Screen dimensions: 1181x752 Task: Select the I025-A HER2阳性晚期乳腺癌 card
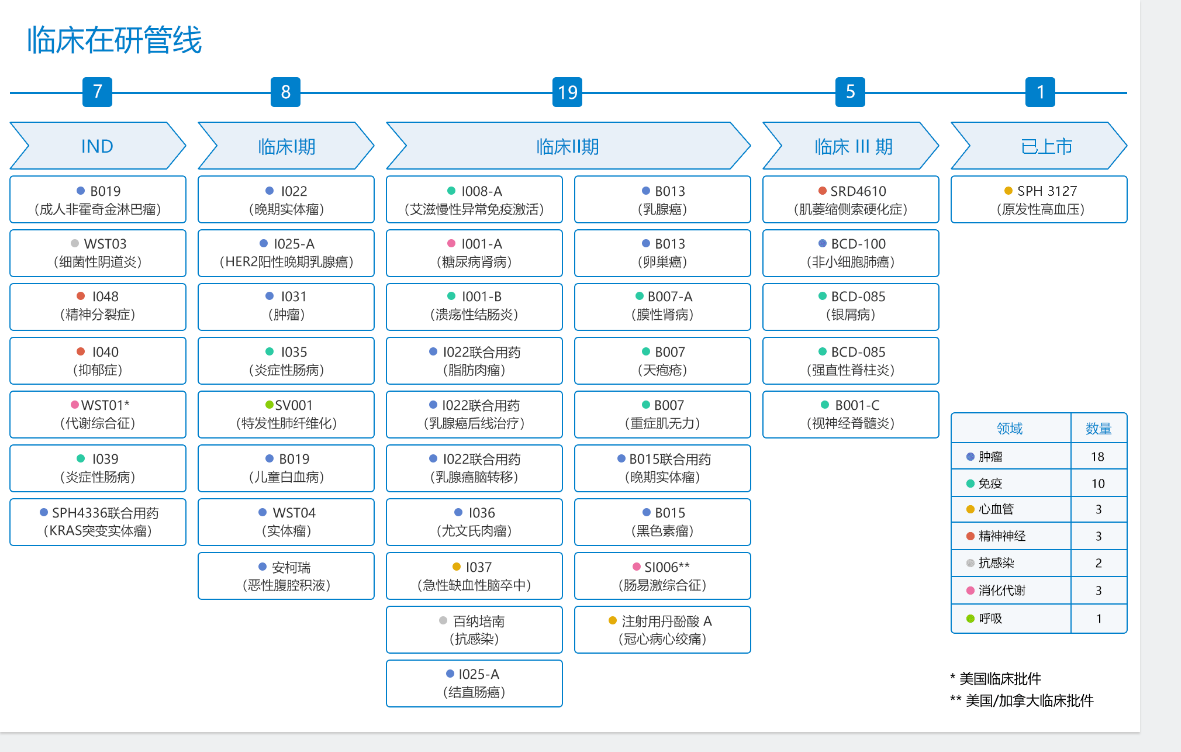click(286, 253)
